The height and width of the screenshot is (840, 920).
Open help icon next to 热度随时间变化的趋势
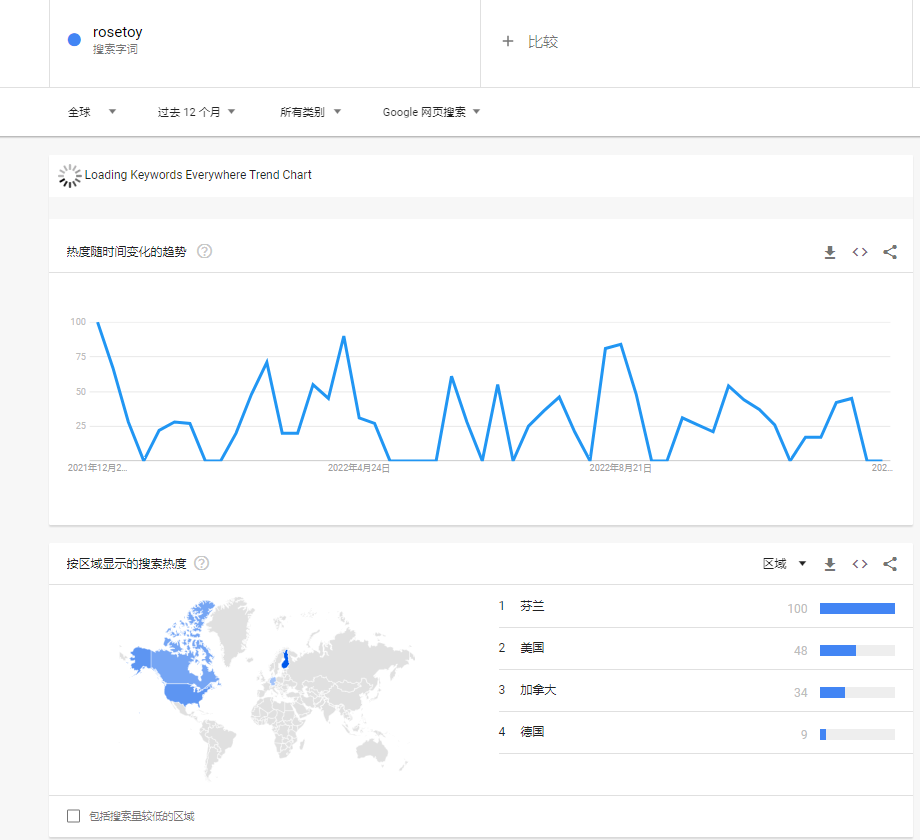(x=204, y=251)
